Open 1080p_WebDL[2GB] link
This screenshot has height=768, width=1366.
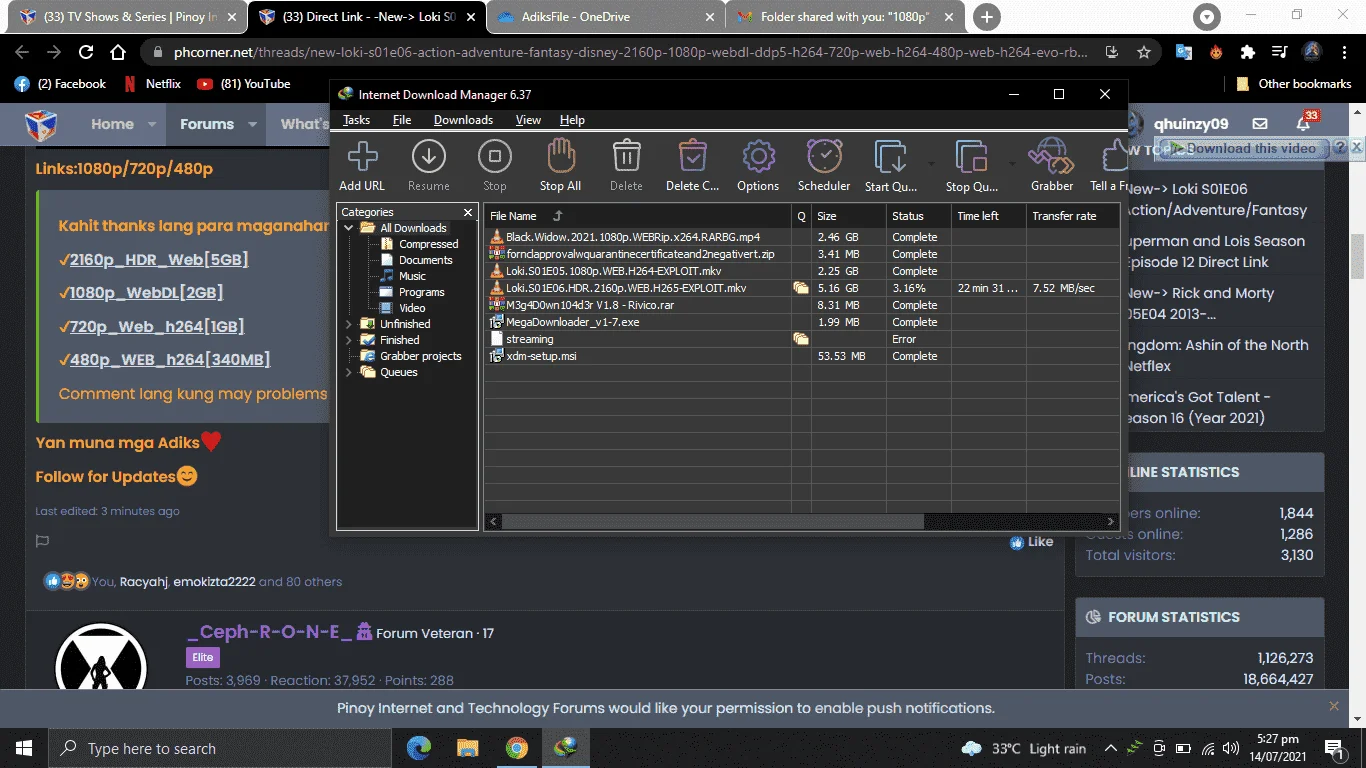pyautogui.click(x=146, y=293)
